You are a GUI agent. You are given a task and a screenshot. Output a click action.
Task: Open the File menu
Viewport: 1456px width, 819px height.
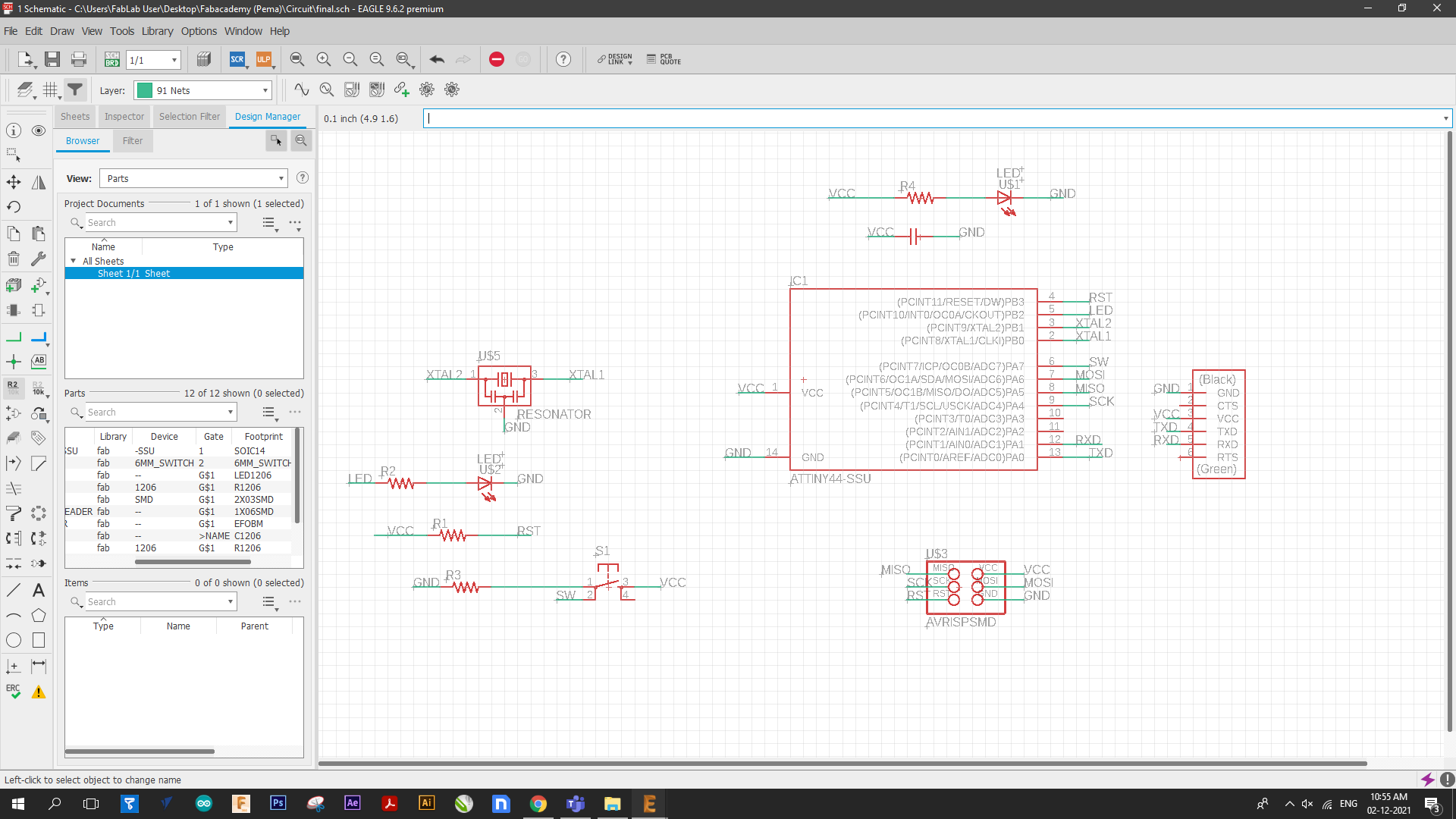11,31
